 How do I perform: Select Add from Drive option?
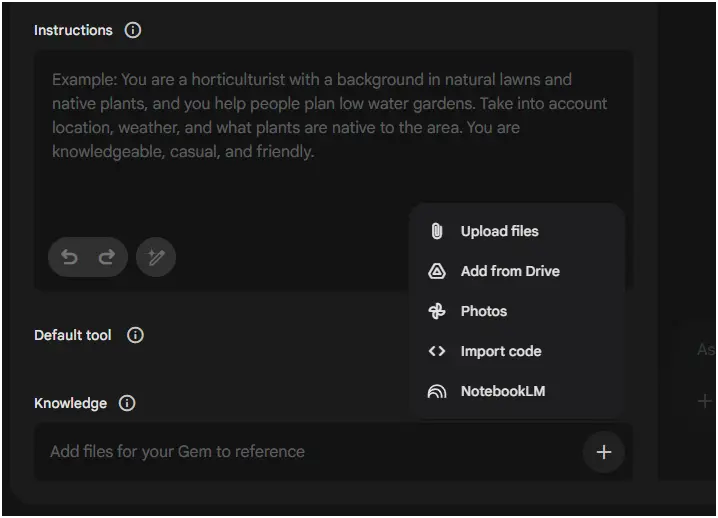[517, 271]
